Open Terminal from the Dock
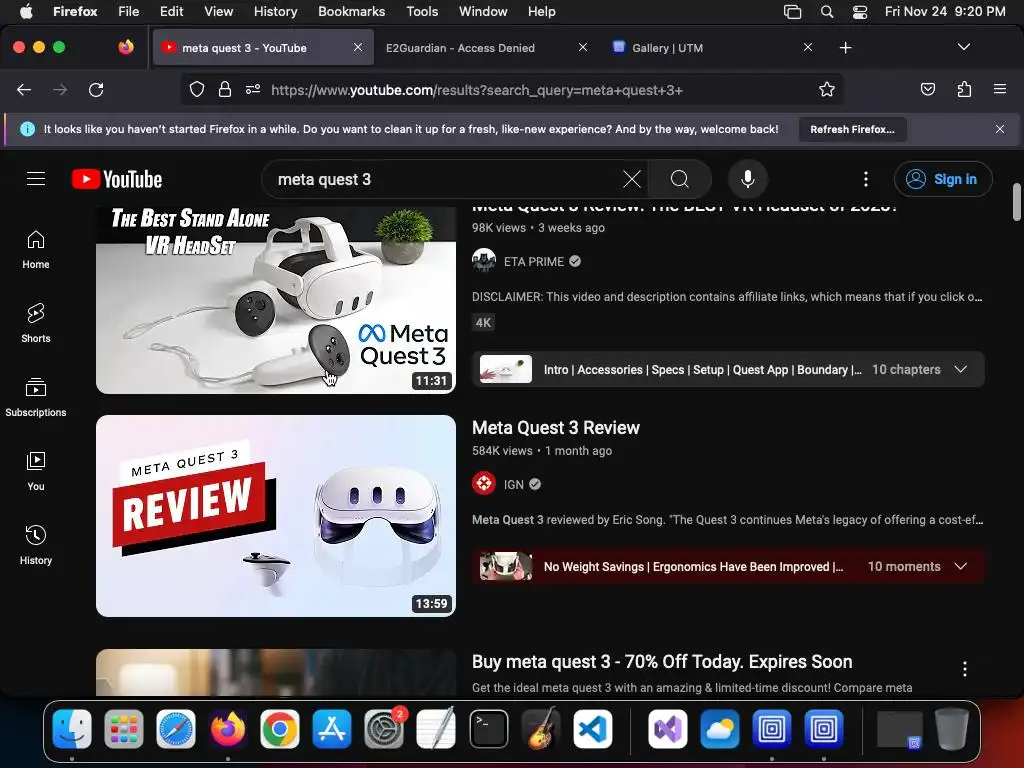The width and height of the screenshot is (1024, 768). pos(488,729)
